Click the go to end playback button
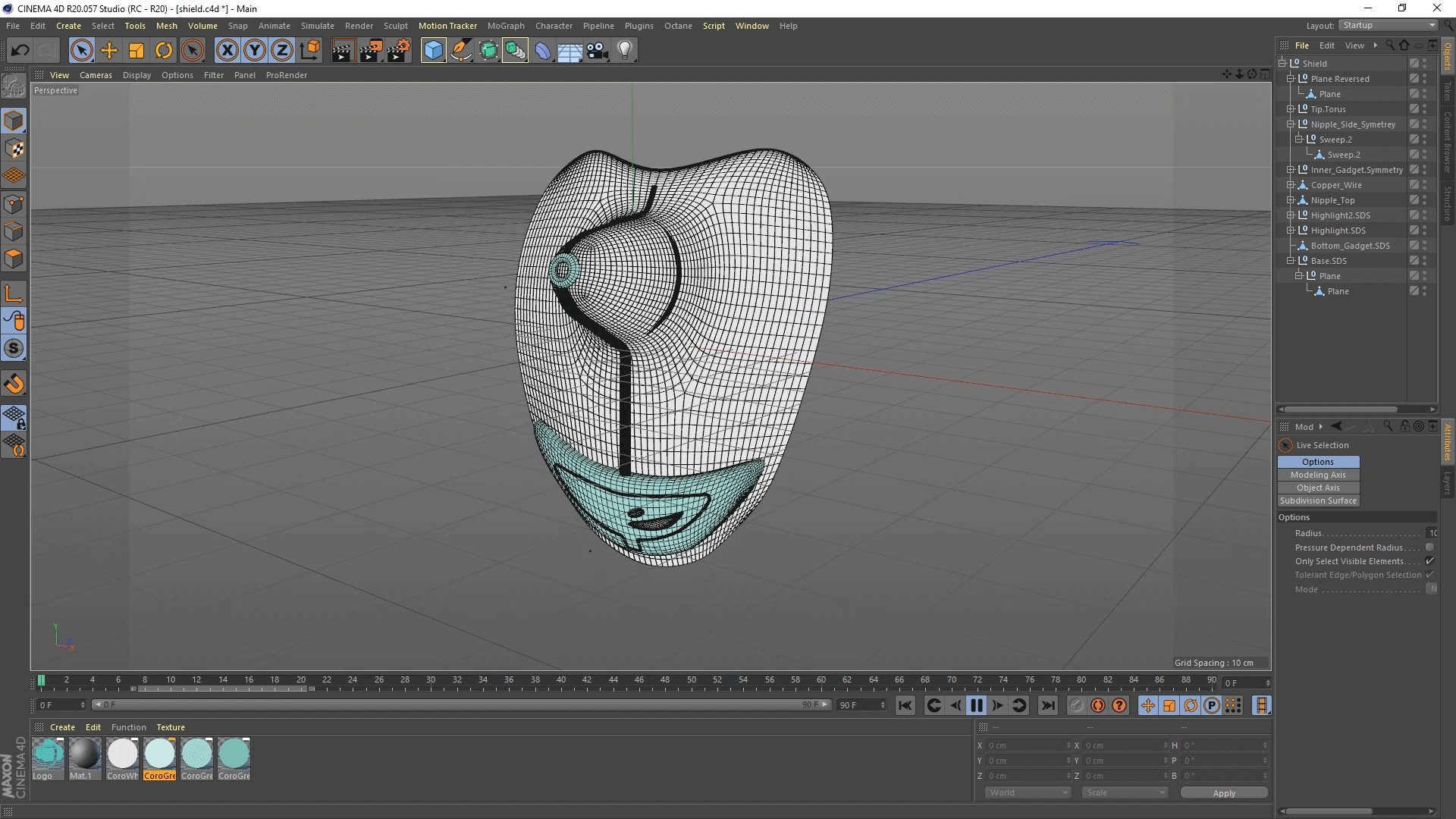The image size is (1456, 819). [1048, 706]
